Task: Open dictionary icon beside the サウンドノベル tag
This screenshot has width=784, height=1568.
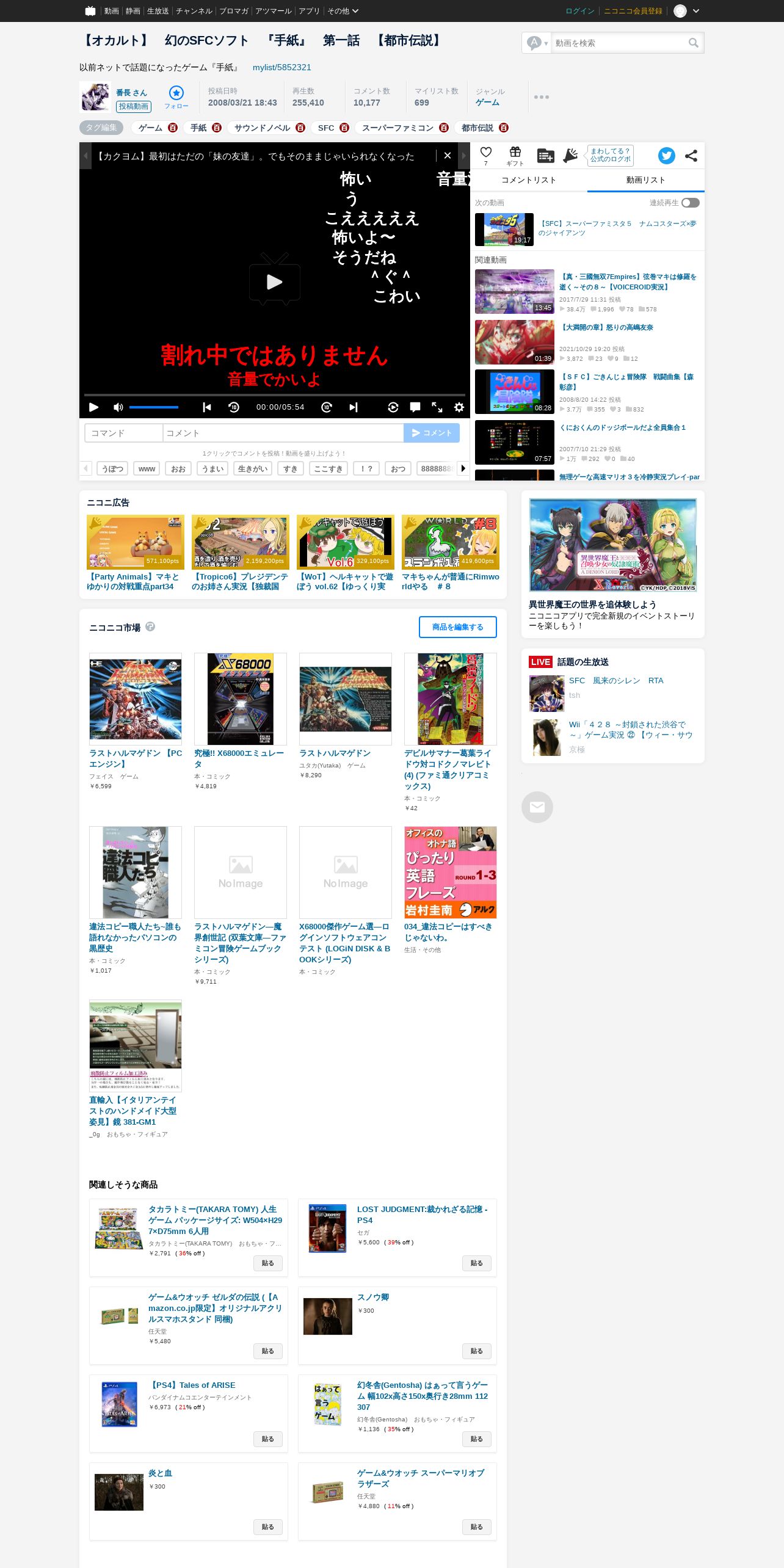Action: (x=300, y=128)
